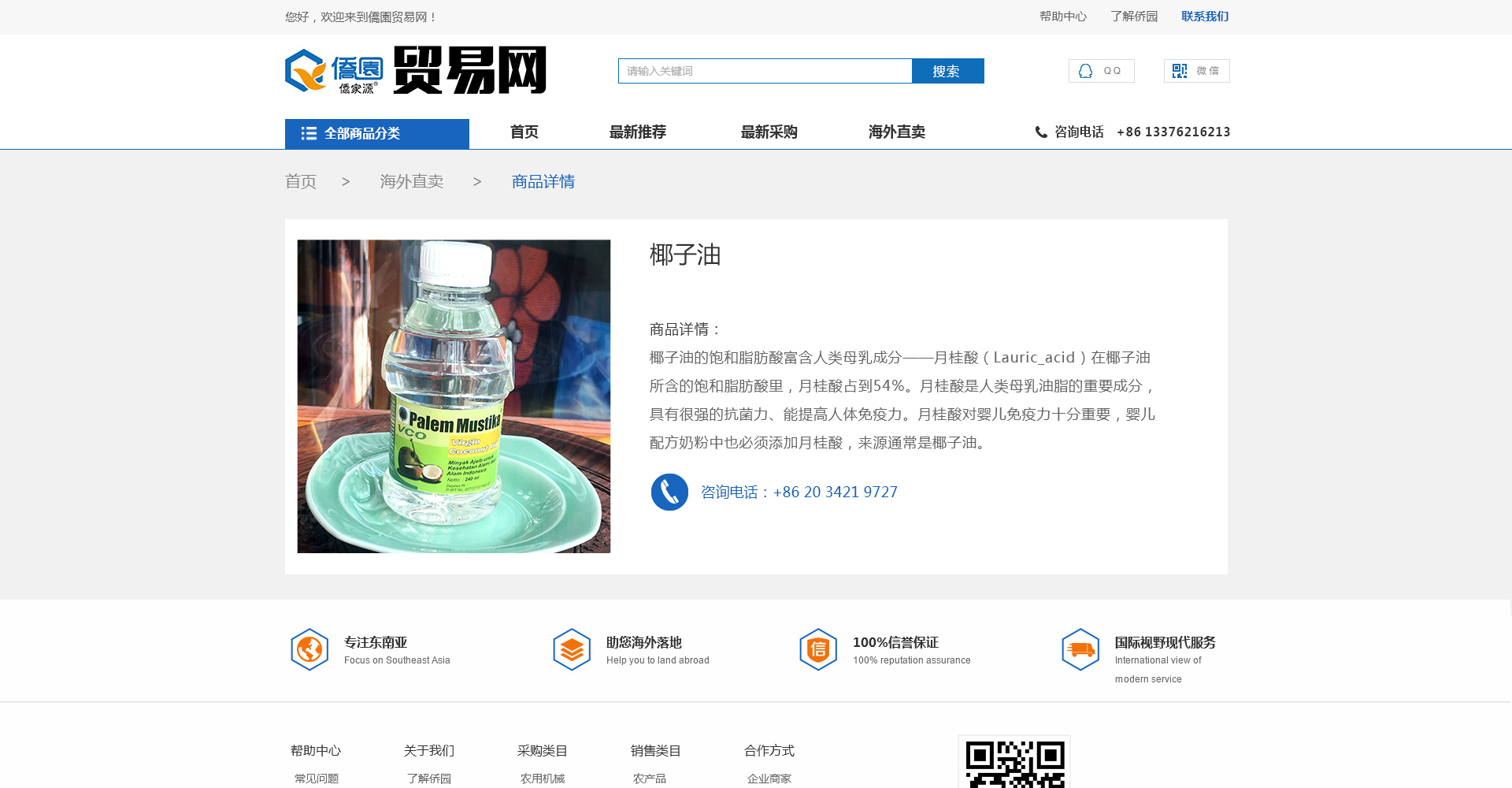
Task: Select the 最新采购 navigation item
Action: point(769,132)
